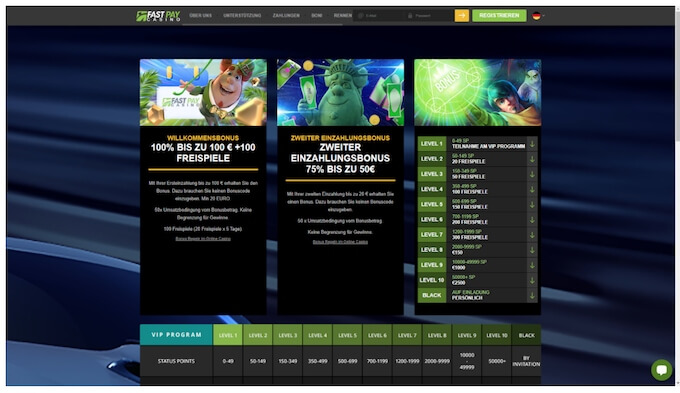Expand Level 9 row arrow
The width and height of the screenshot is (680, 393).
pos(532,265)
